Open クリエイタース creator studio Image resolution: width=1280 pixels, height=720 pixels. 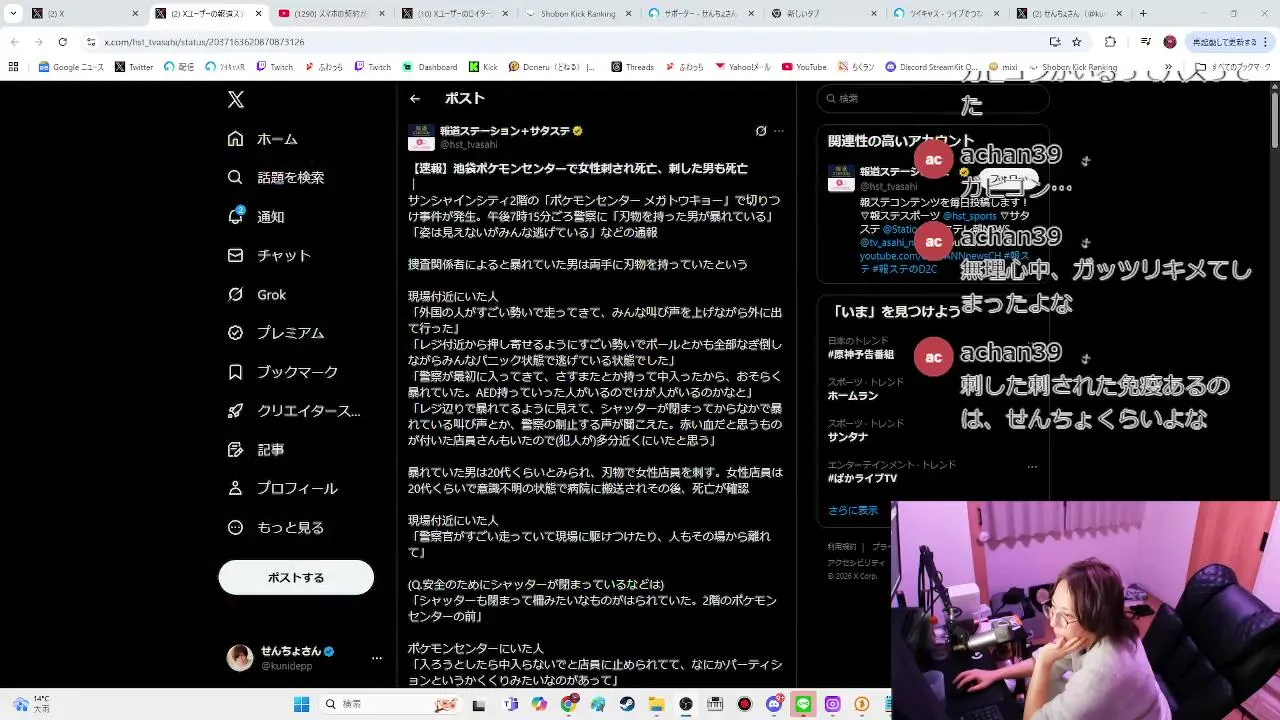294,411
